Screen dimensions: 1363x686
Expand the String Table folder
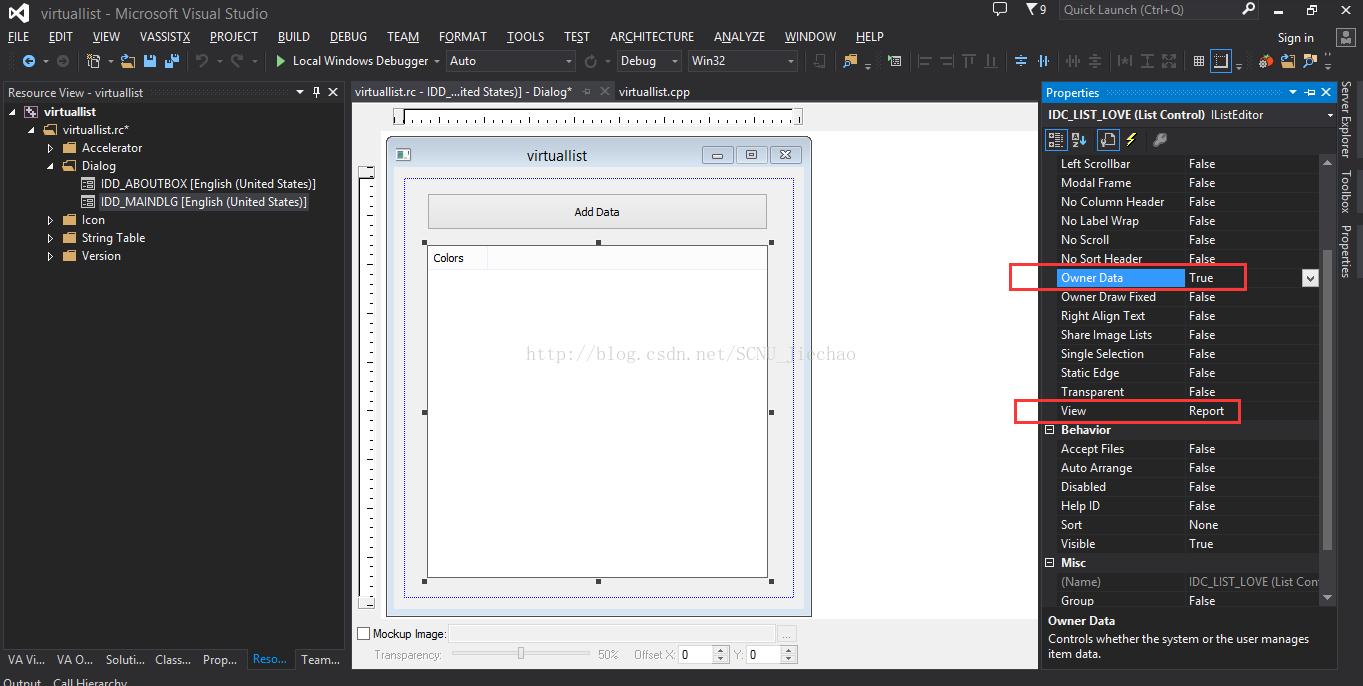point(51,238)
